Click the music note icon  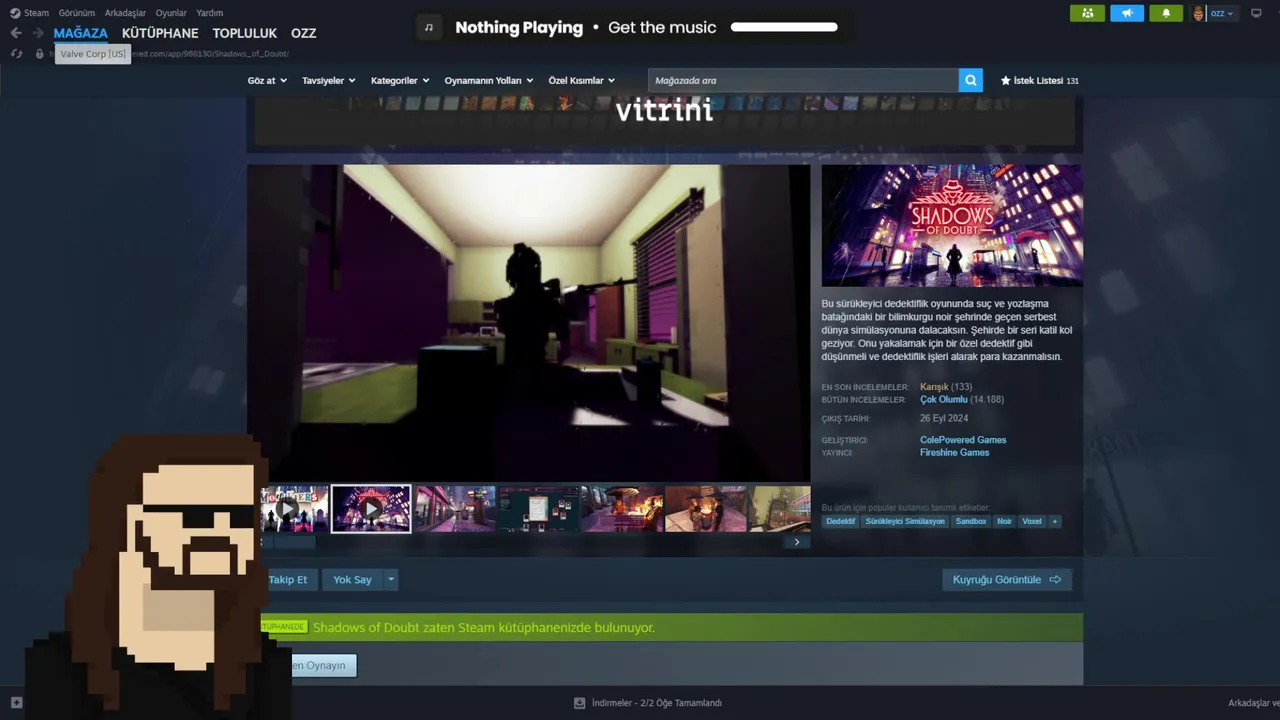[x=429, y=27]
